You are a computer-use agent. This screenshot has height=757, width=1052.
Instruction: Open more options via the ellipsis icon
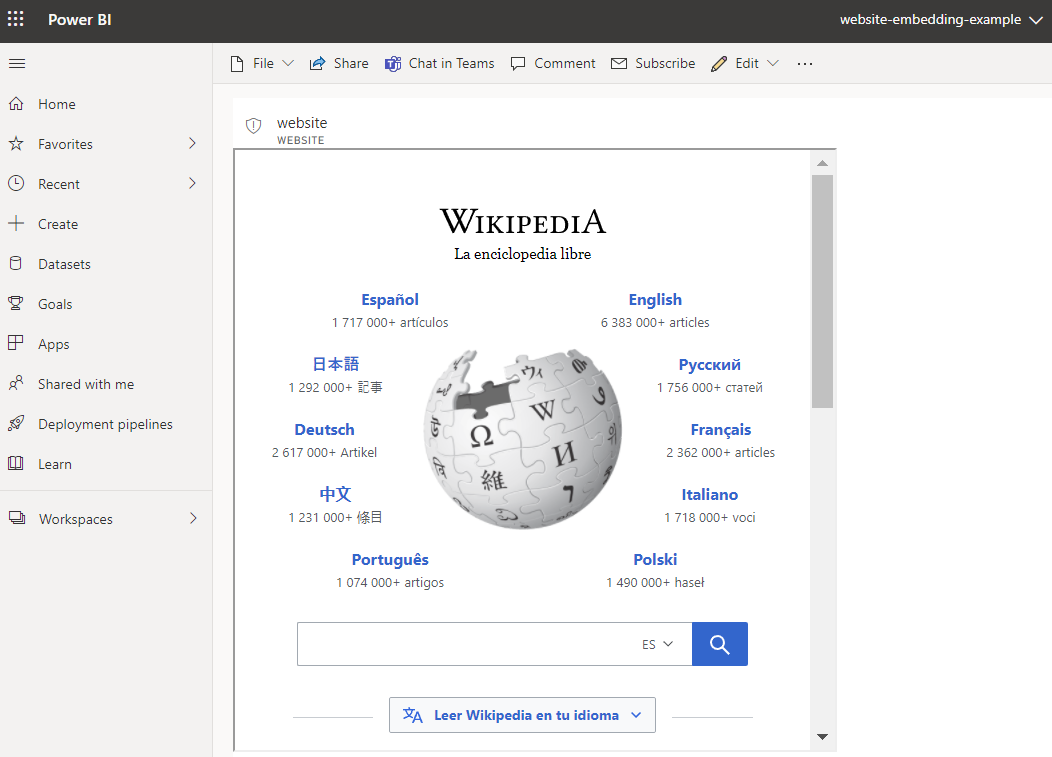pos(804,63)
